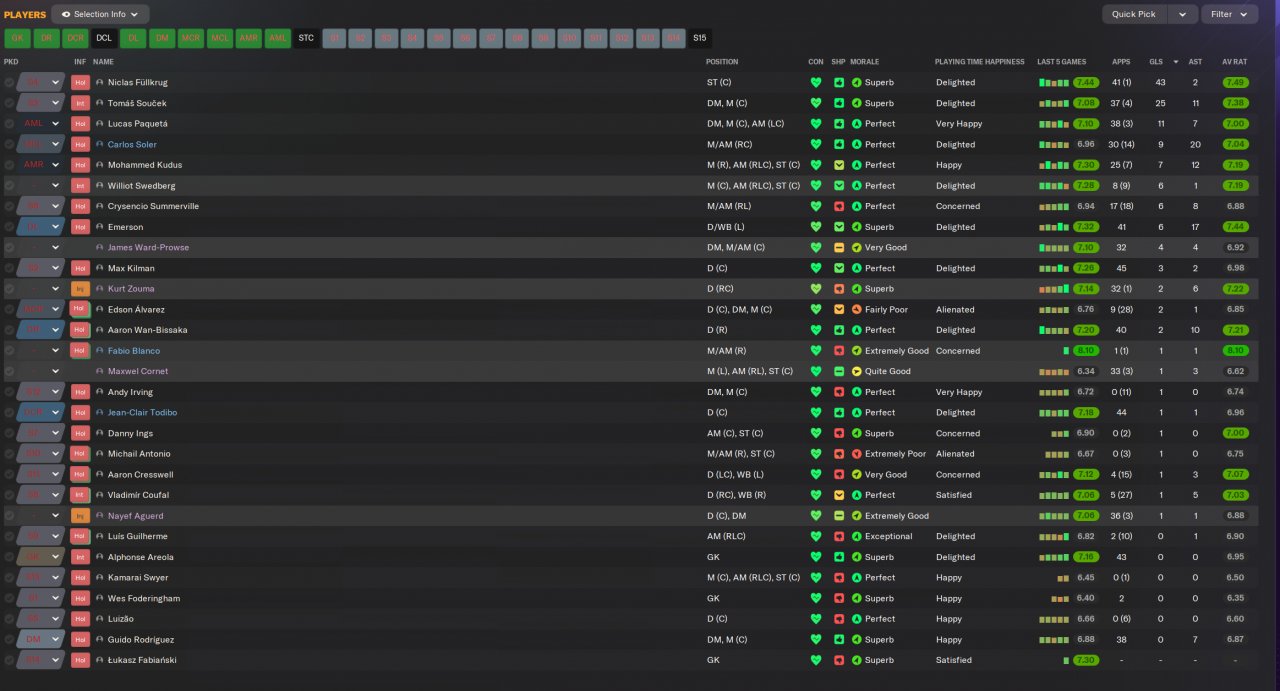
Task: Select the S15 substitute chip
Action: point(699,38)
